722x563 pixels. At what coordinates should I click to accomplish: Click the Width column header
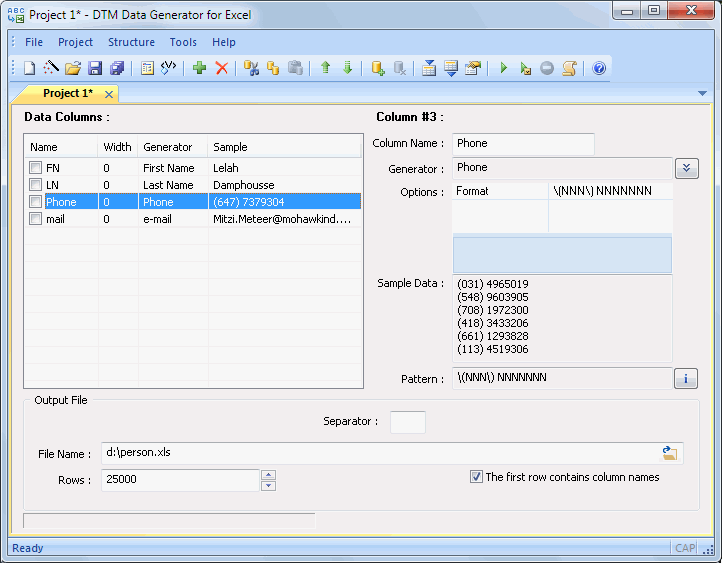tap(117, 147)
